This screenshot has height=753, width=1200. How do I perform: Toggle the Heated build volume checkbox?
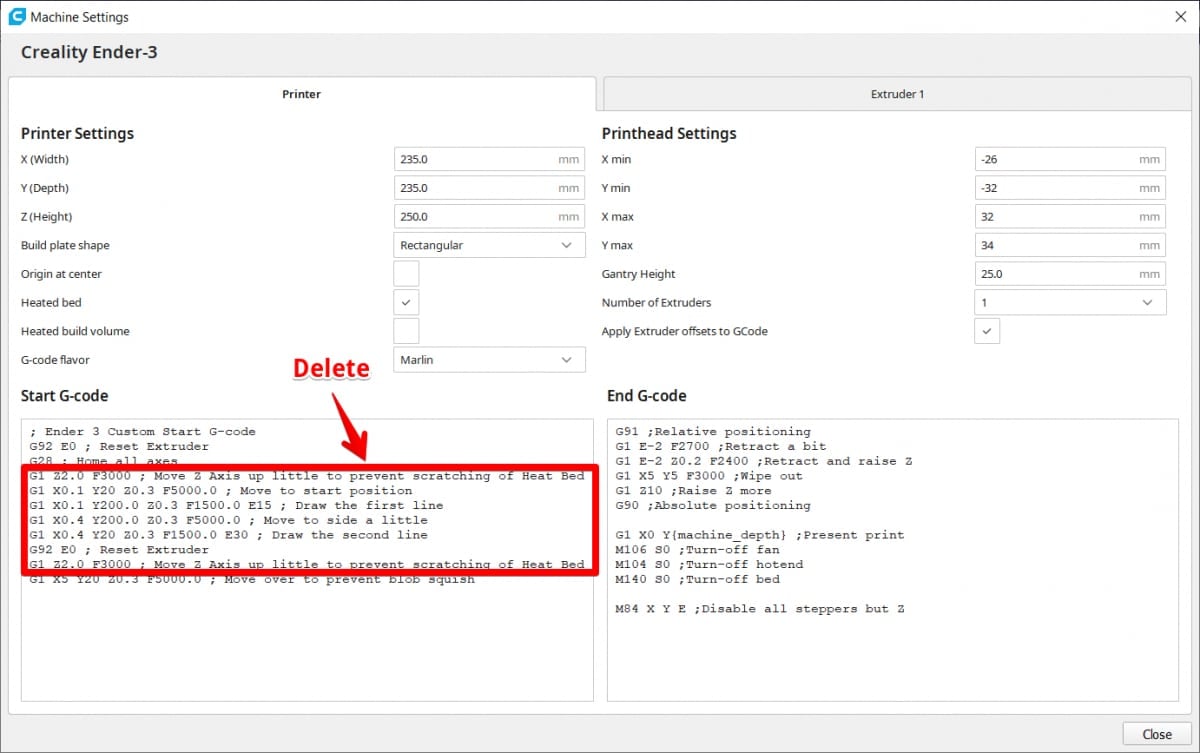(406, 331)
